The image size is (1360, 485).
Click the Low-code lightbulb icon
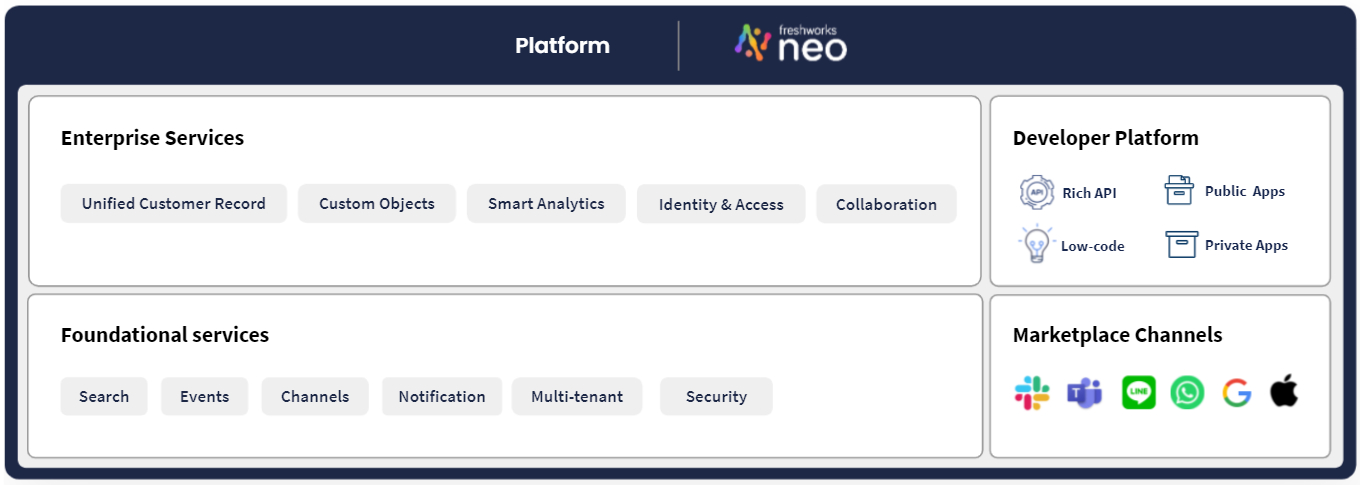(x=1036, y=245)
